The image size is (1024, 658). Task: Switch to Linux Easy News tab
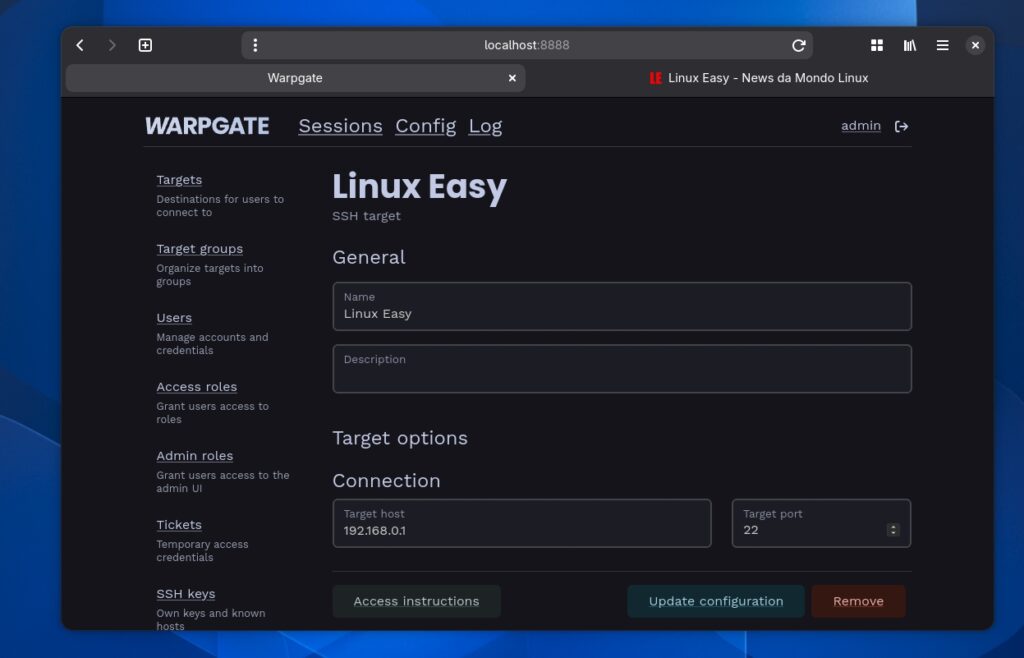coord(759,78)
